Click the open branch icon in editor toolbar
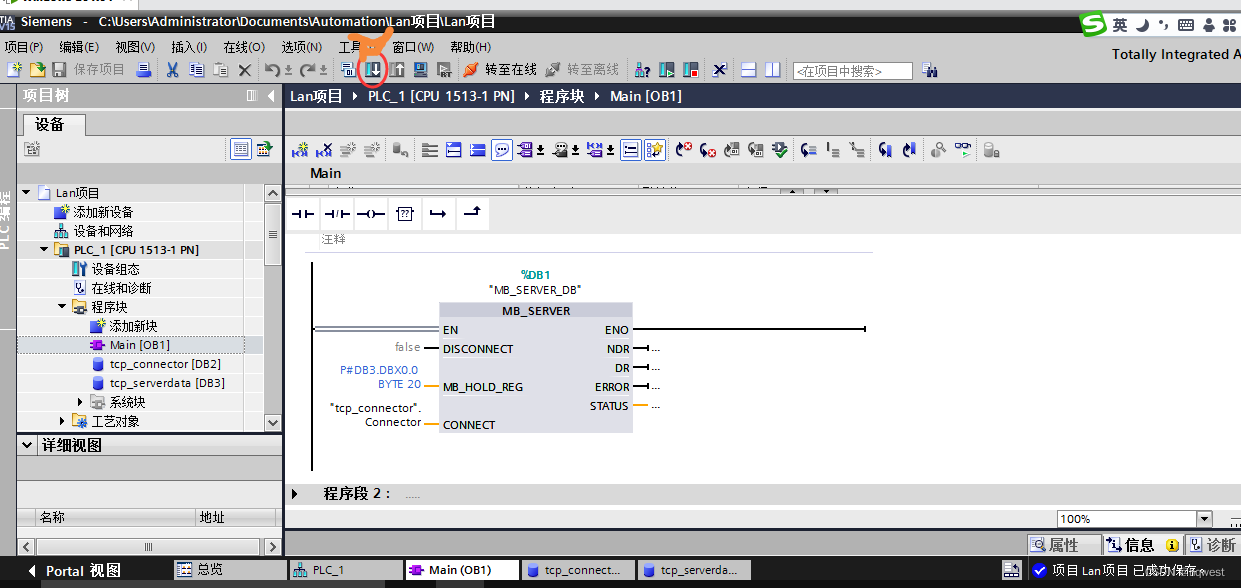This screenshot has width=1241, height=588. click(x=438, y=213)
